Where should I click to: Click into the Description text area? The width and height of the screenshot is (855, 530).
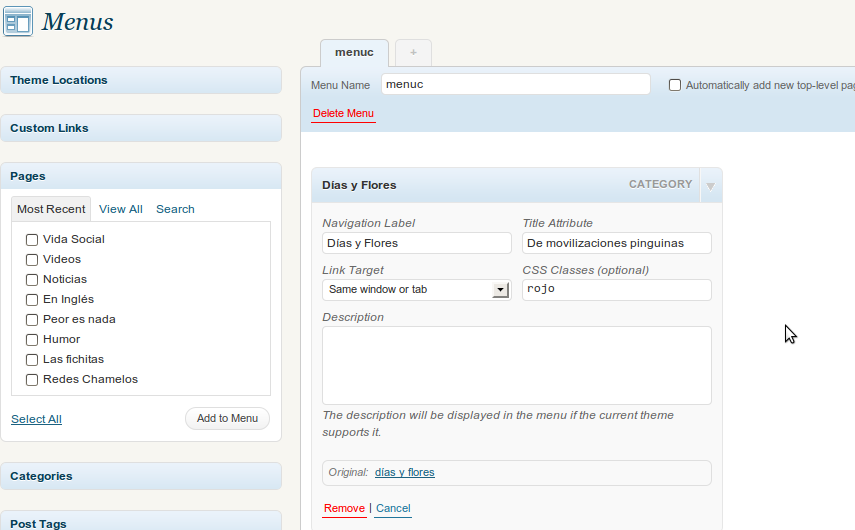click(516, 365)
